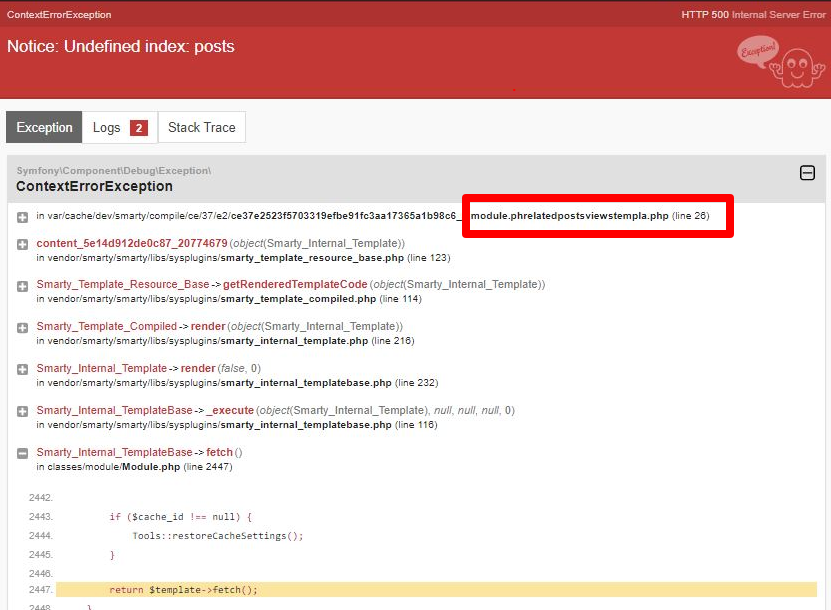This screenshot has width=831, height=610.
Task: Click the 'Notice: Undefined index: posts' heading
Action: pyautogui.click(x=120, y=47)
